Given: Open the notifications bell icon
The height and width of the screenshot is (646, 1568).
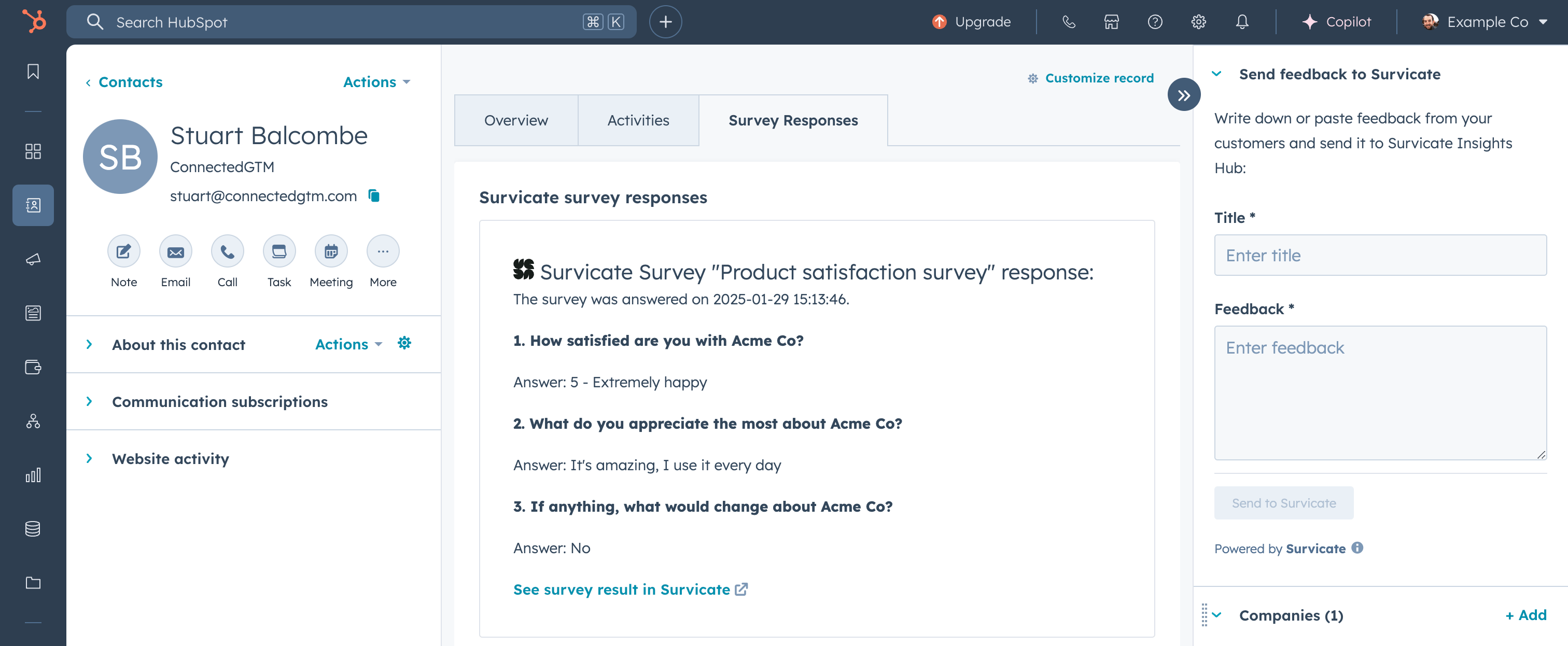Looking at the screenshot, I should [1242, 22].
